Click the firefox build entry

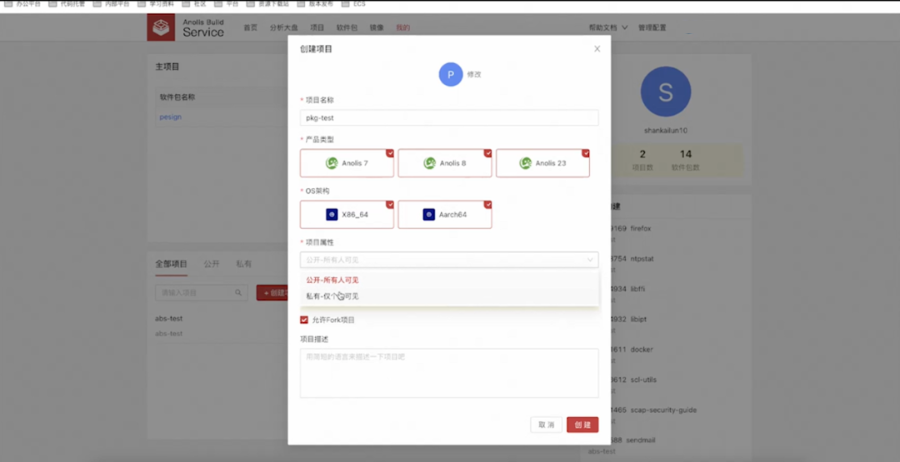[641, 228]
